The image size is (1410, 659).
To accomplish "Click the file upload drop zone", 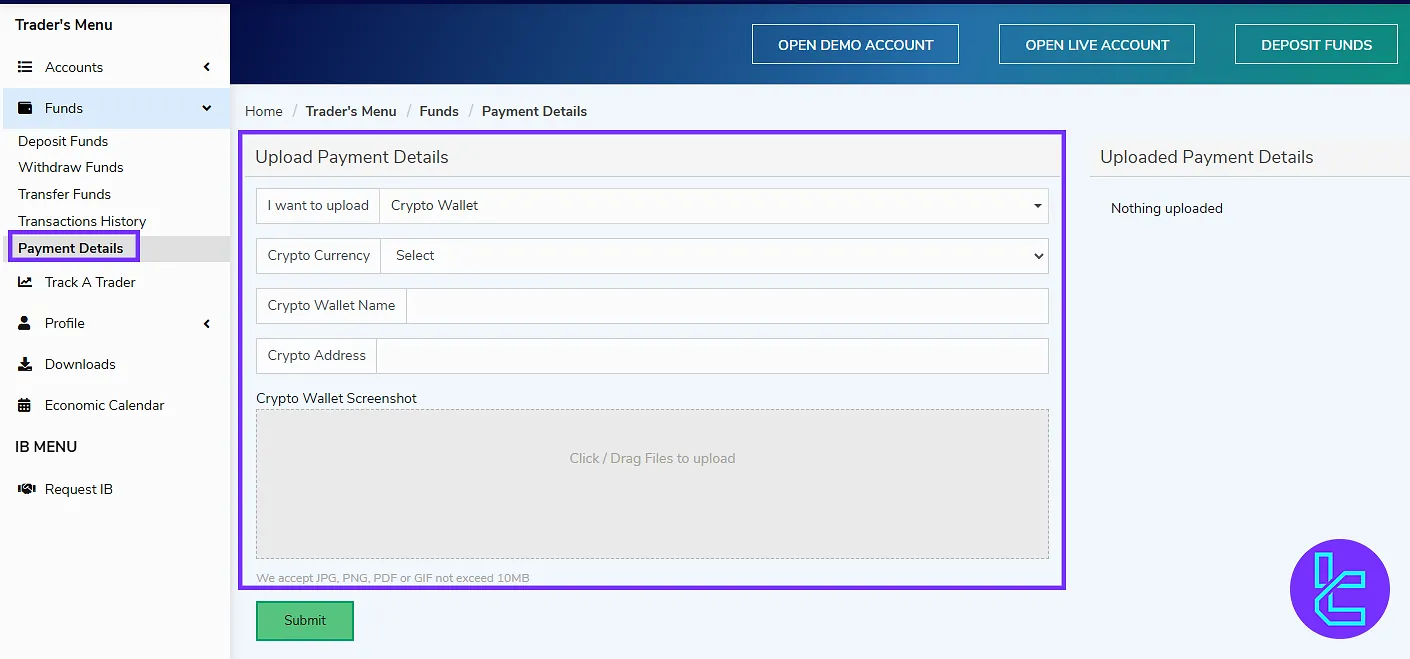I will (652, 484).
